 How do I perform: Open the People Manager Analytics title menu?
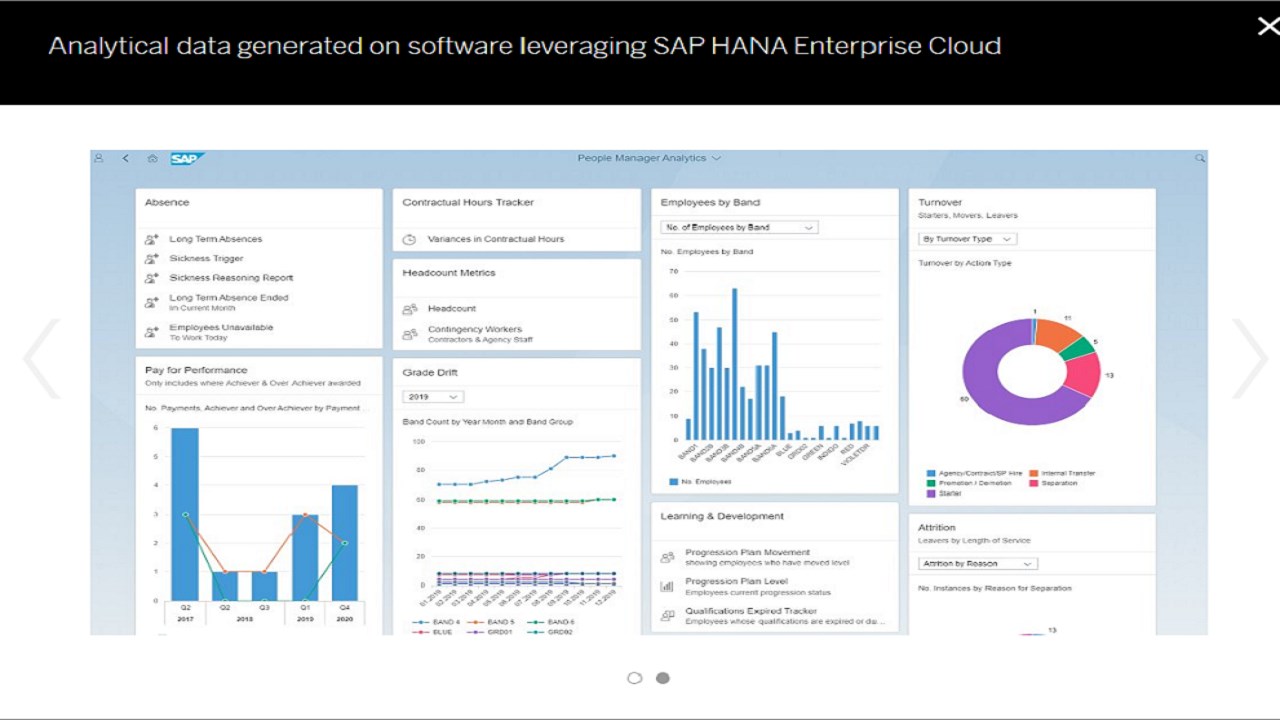coord(649,158)
